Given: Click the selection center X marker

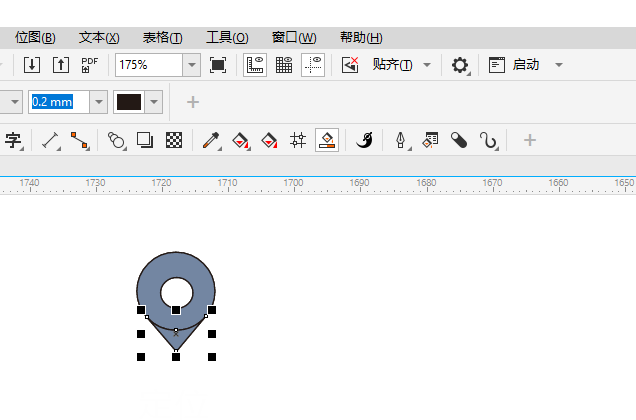Looking at the screenshot, I should point(176,334).
